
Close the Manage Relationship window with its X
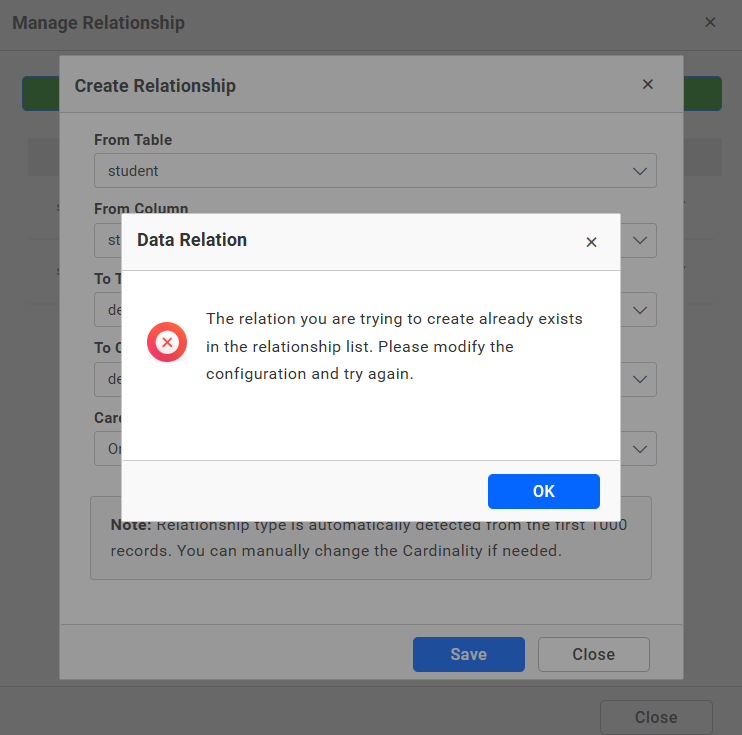[710, 22]
